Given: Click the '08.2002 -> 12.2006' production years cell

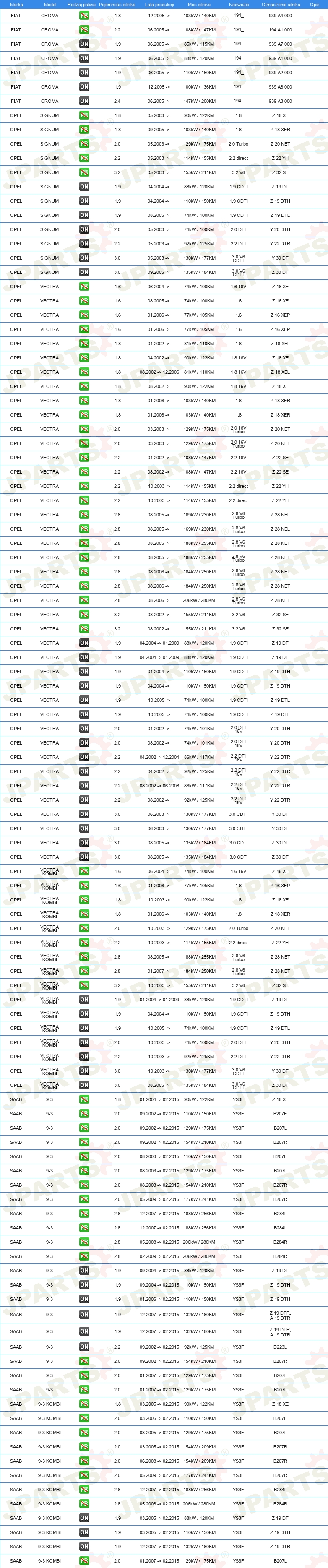Looking at the screenshot, I should coord(159,372).
